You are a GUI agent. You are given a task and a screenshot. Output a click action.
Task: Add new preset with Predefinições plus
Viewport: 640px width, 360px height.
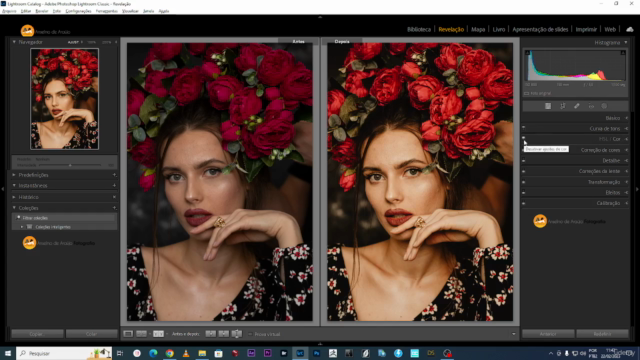[x=114, y=175]
